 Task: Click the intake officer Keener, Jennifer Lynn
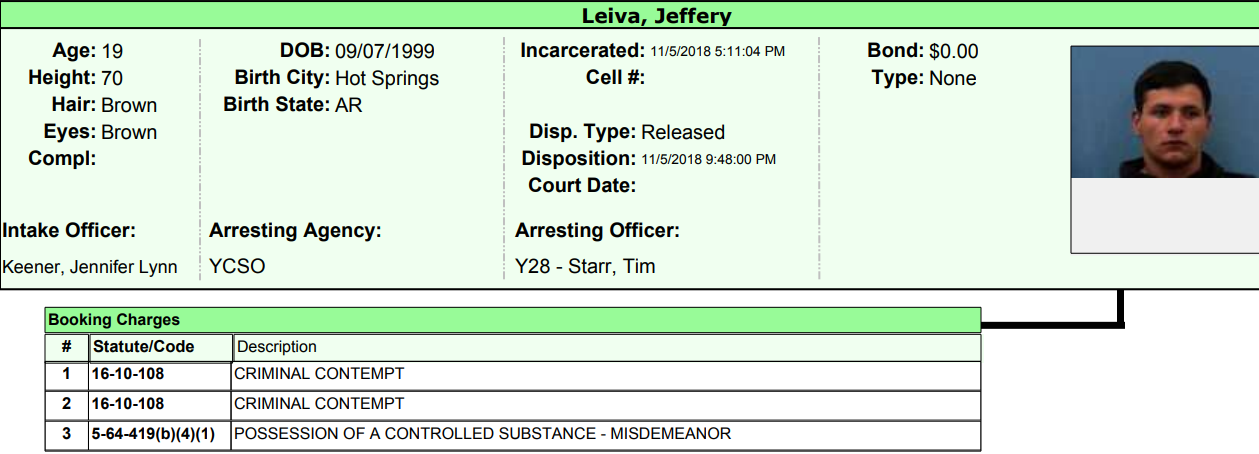click(x=90, y=267)
